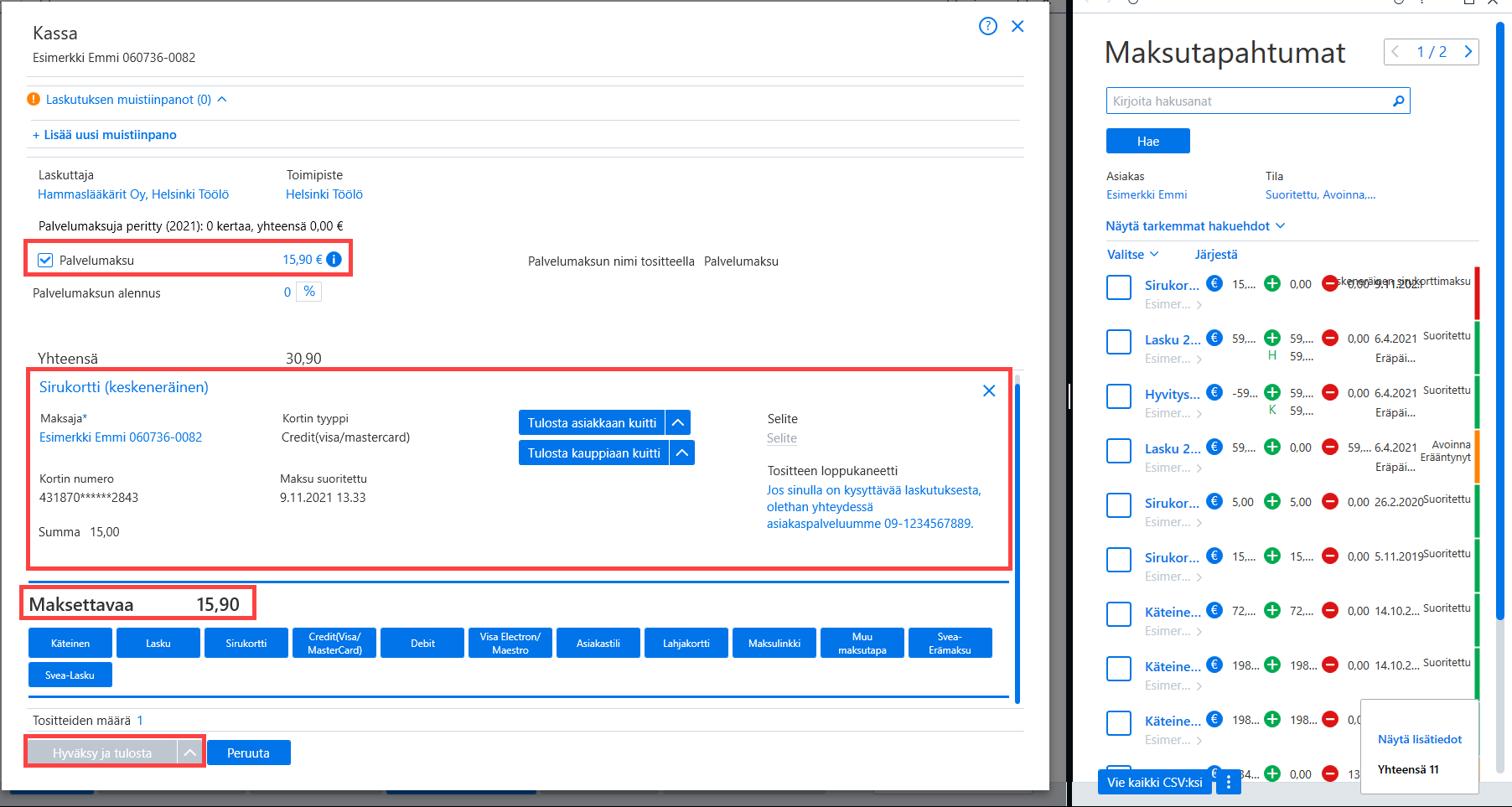Choose Asiakastili payment method
Screen dimensions: 1512x807
tap(598, 643)
